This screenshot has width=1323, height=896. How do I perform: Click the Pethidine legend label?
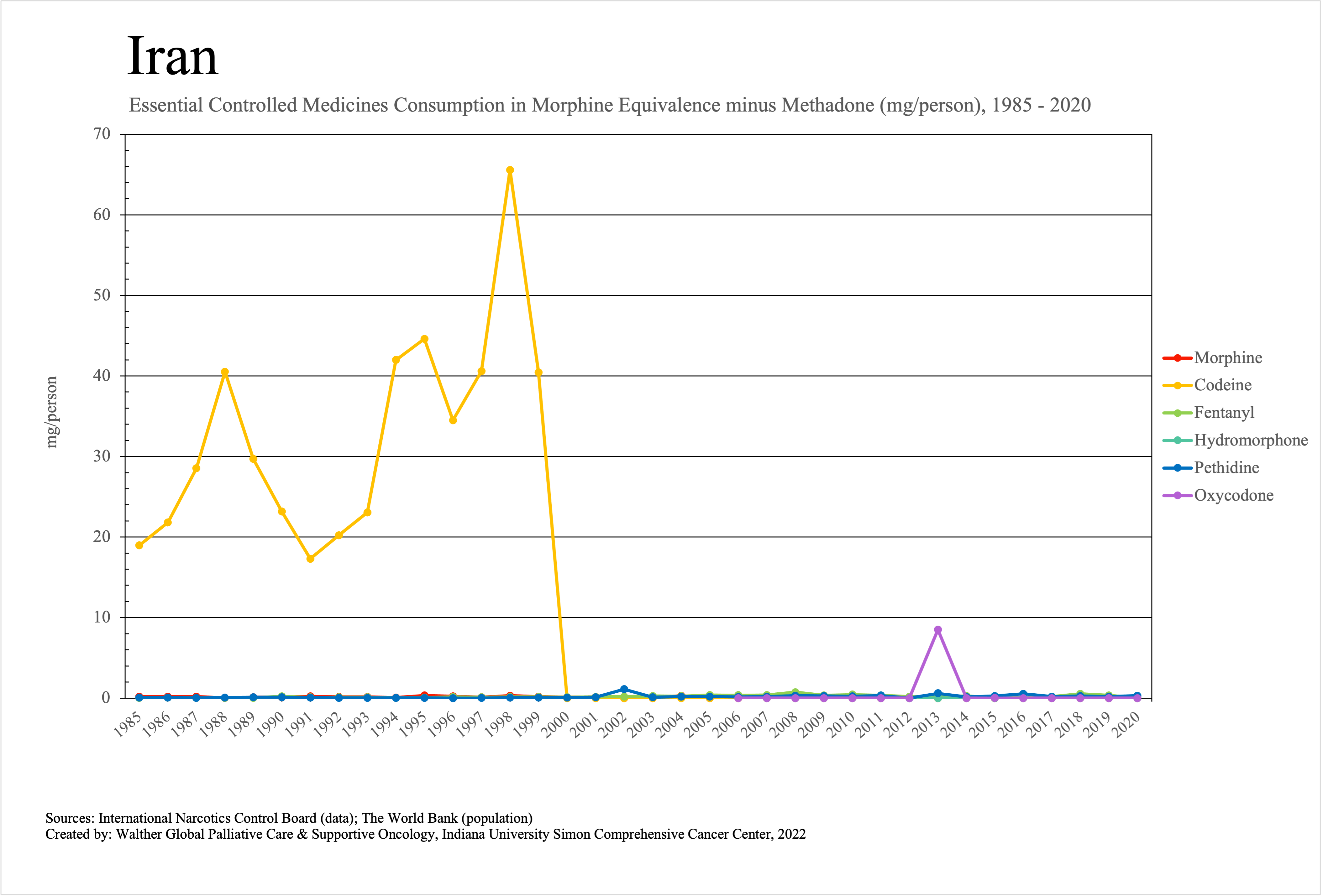1226,468
